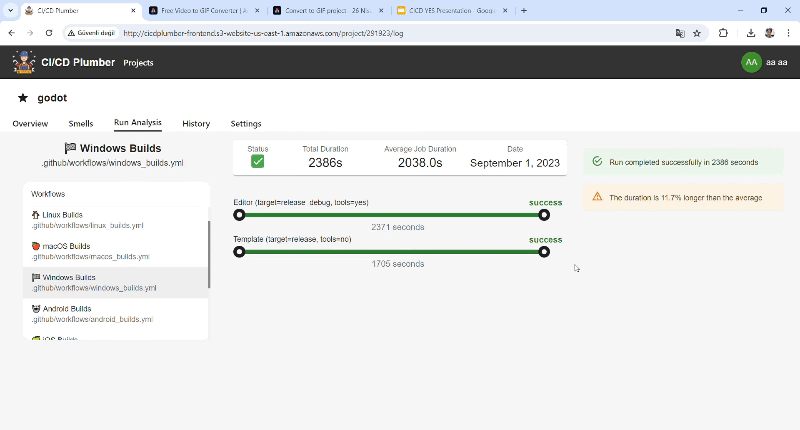Click the 1705 seconds label

[397, 264]
